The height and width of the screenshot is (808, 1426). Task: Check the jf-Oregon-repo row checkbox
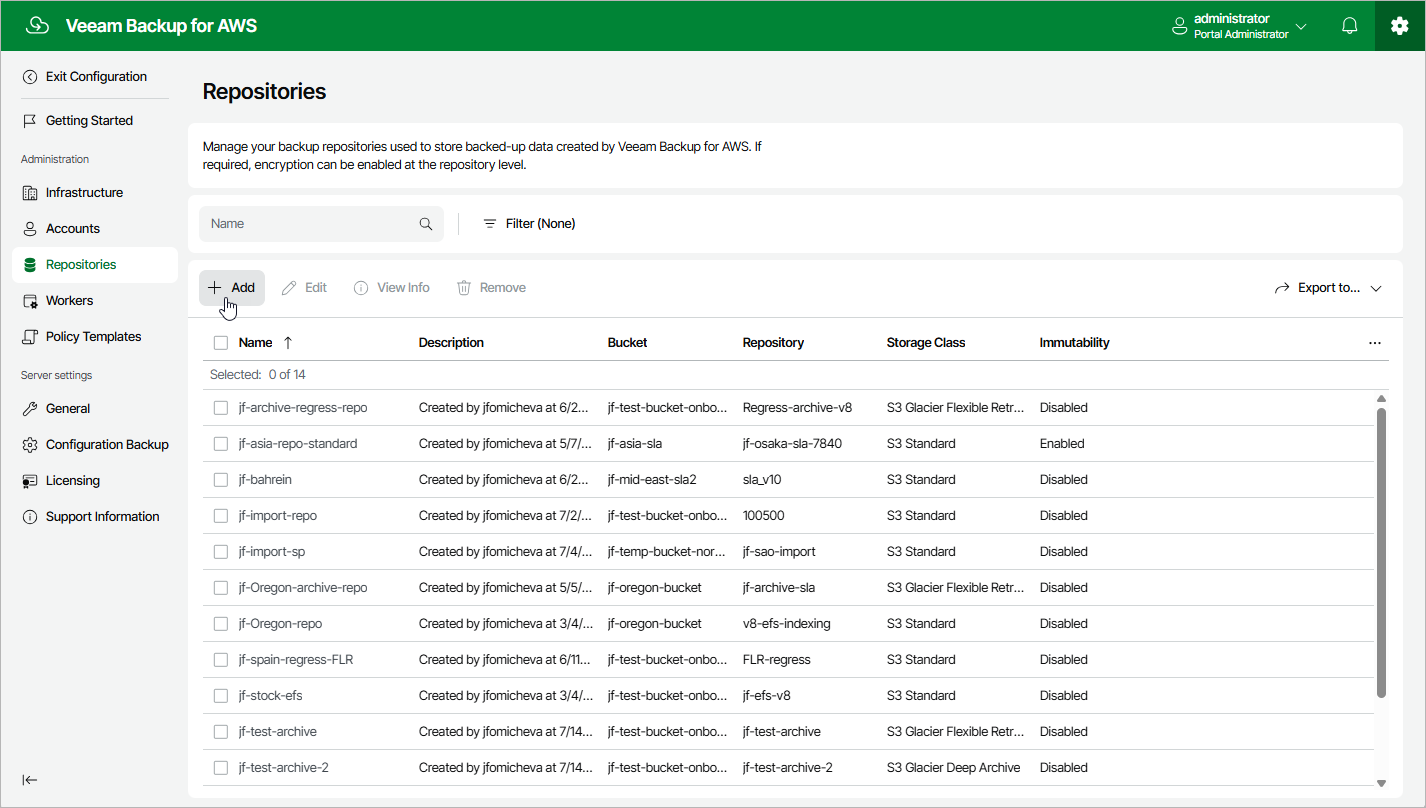click(221, 624)
